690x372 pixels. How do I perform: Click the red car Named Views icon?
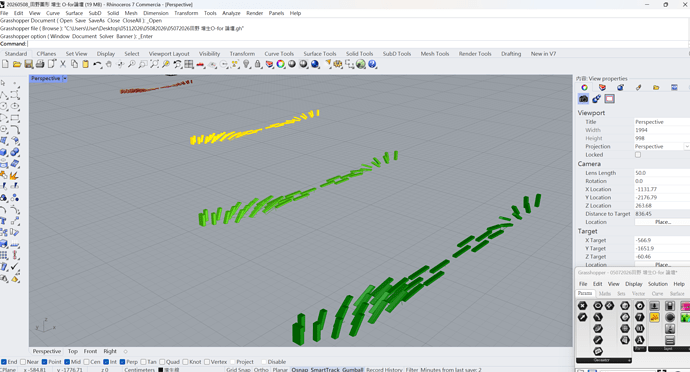tap(200, 64)
